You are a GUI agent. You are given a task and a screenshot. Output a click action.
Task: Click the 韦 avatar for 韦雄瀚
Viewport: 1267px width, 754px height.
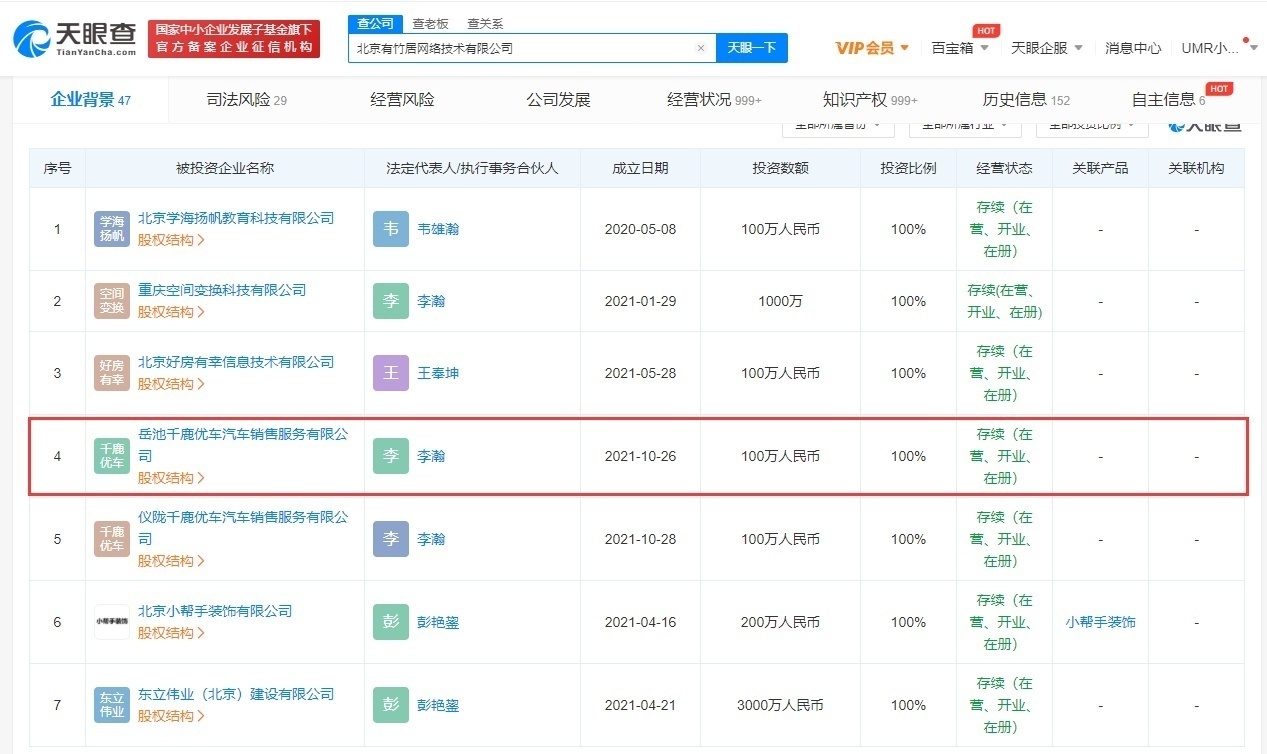[x=391, y=229]
